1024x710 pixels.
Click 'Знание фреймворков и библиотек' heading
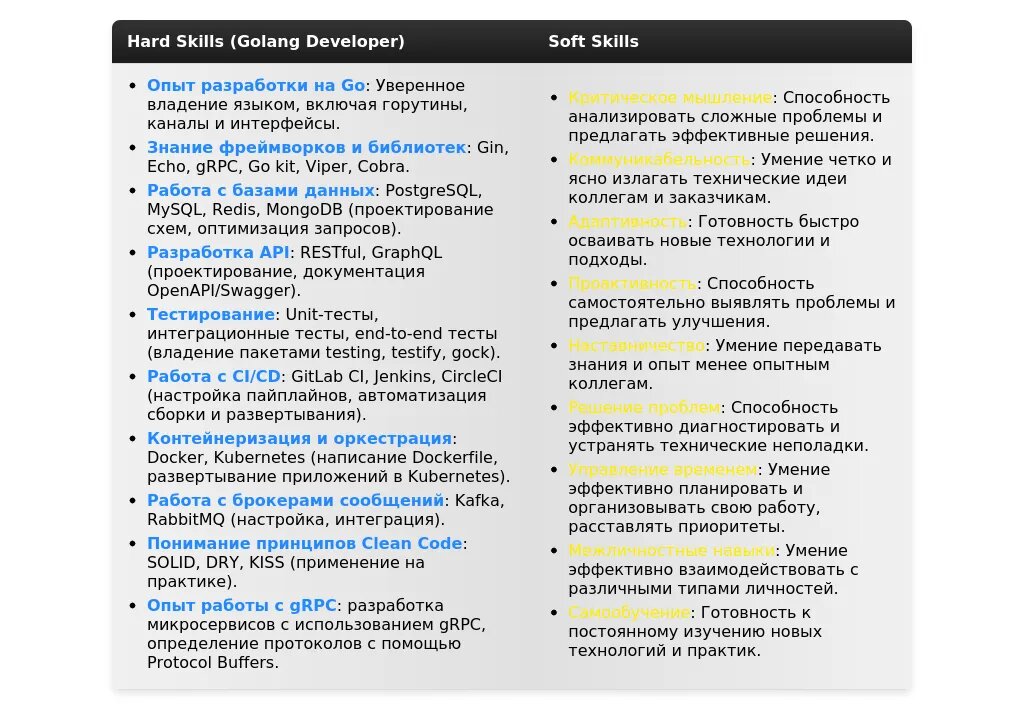tap(306, 148)
